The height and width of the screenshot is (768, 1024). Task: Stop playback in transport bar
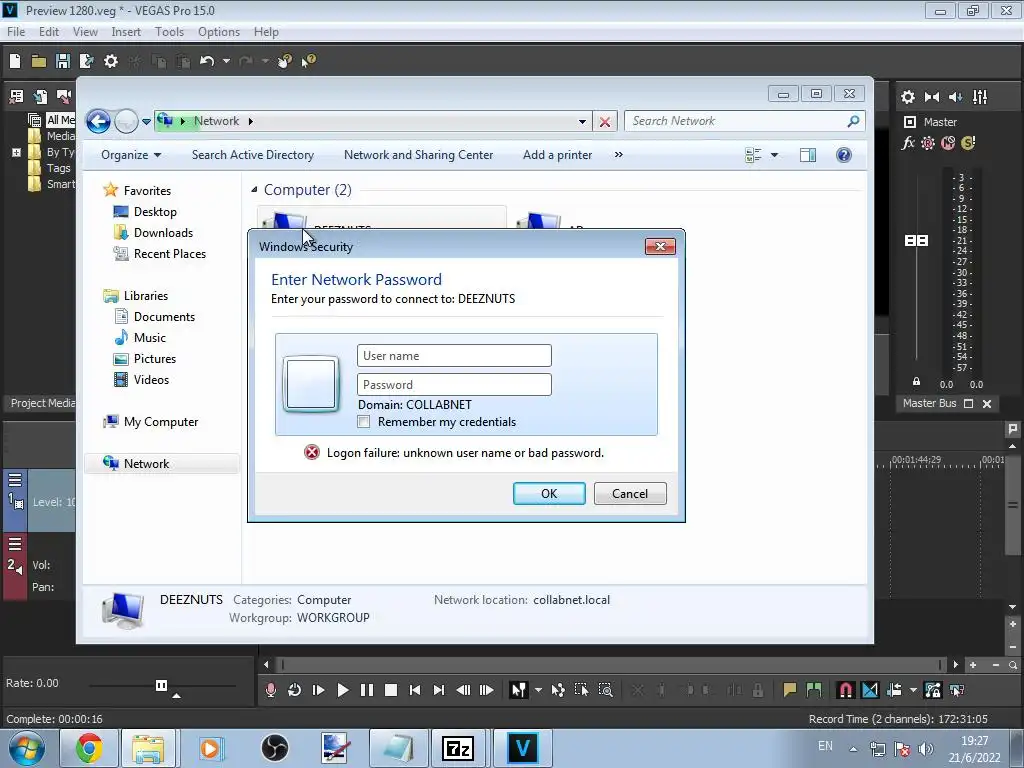pyautogui.click(x=391, y=690)
